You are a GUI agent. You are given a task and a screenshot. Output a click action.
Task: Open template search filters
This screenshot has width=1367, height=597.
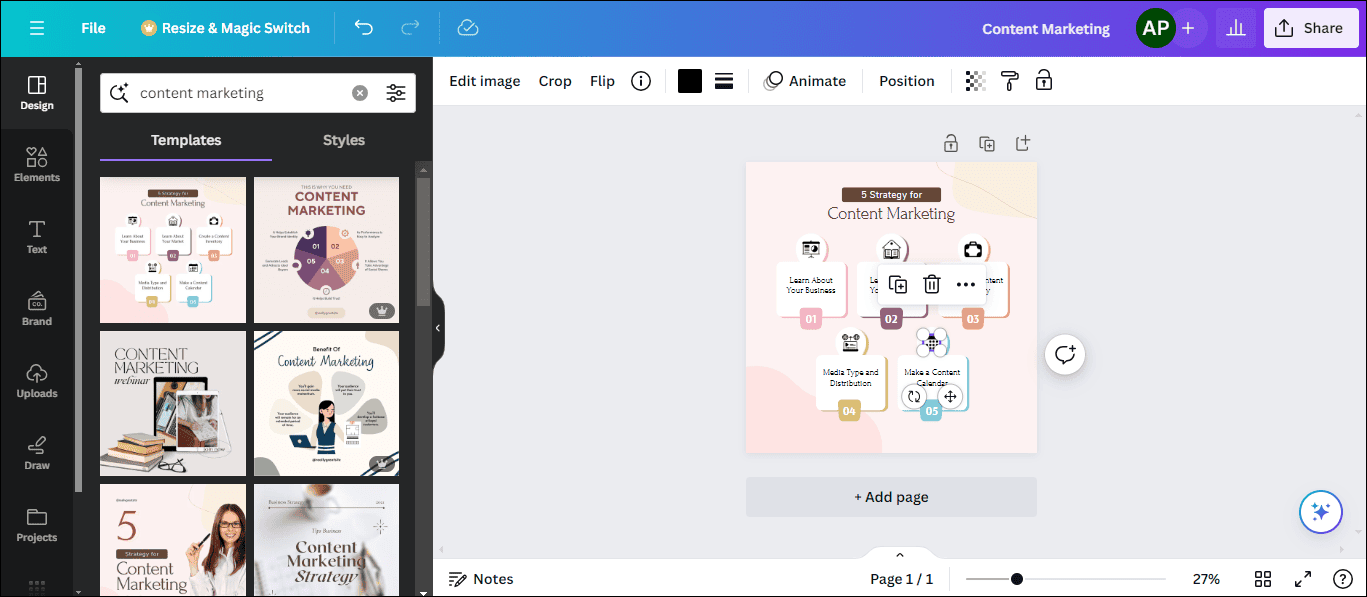396,93
